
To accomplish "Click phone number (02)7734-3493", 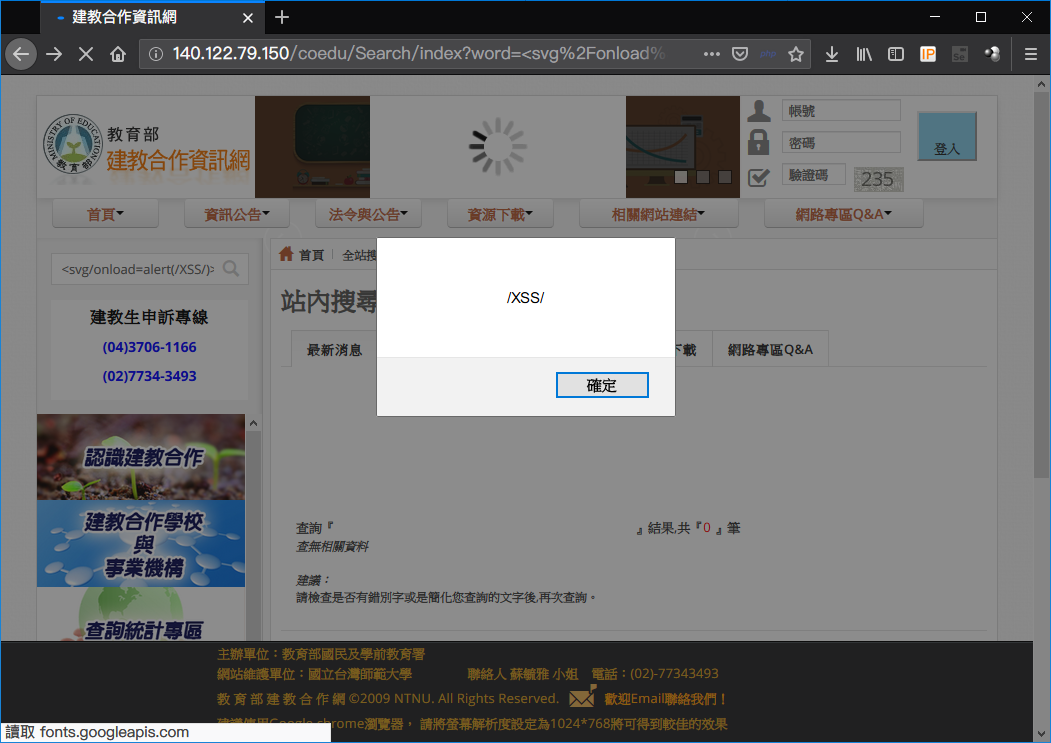I will pos(149,376).
